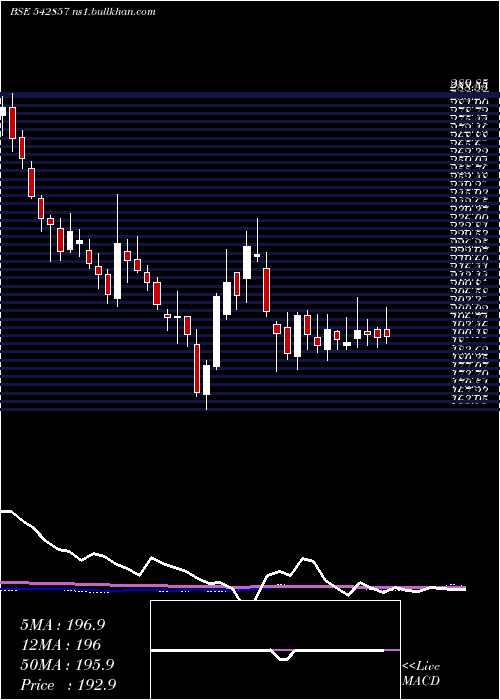Click the Price : 192.9 value
Screen dimensions: 500x700
pos(68,685)
